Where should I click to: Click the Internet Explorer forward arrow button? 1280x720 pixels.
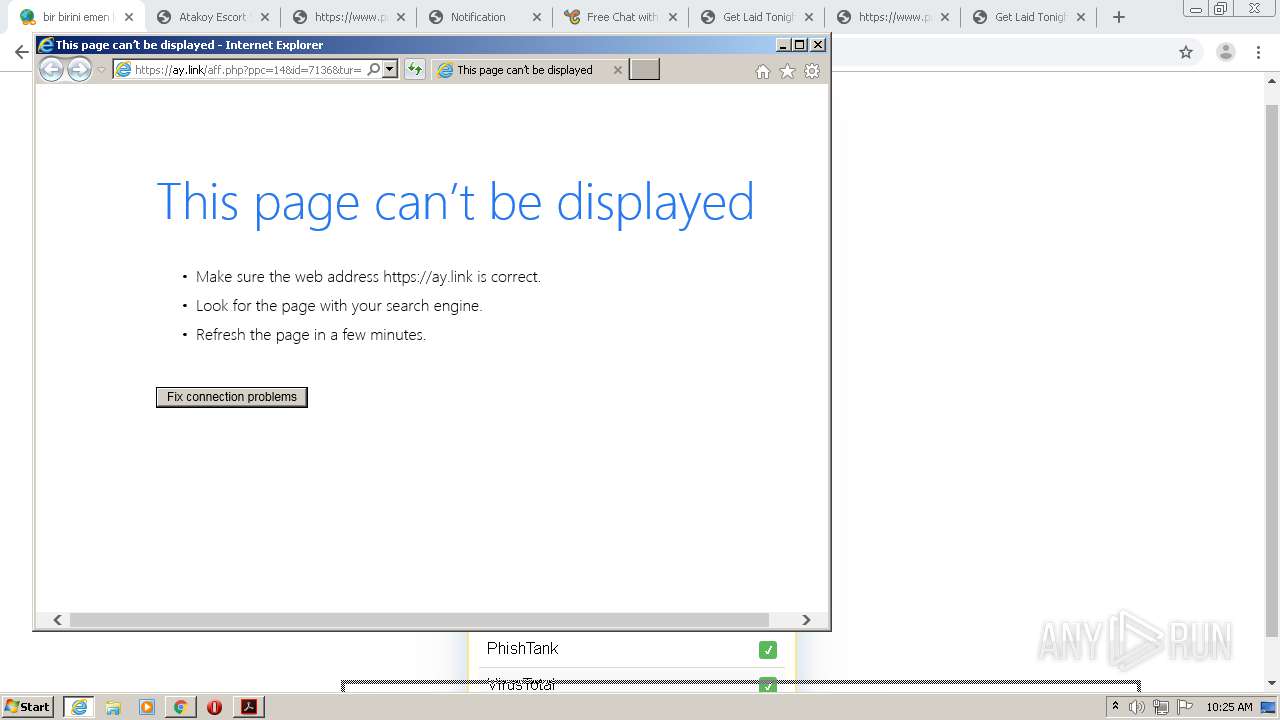79,69
